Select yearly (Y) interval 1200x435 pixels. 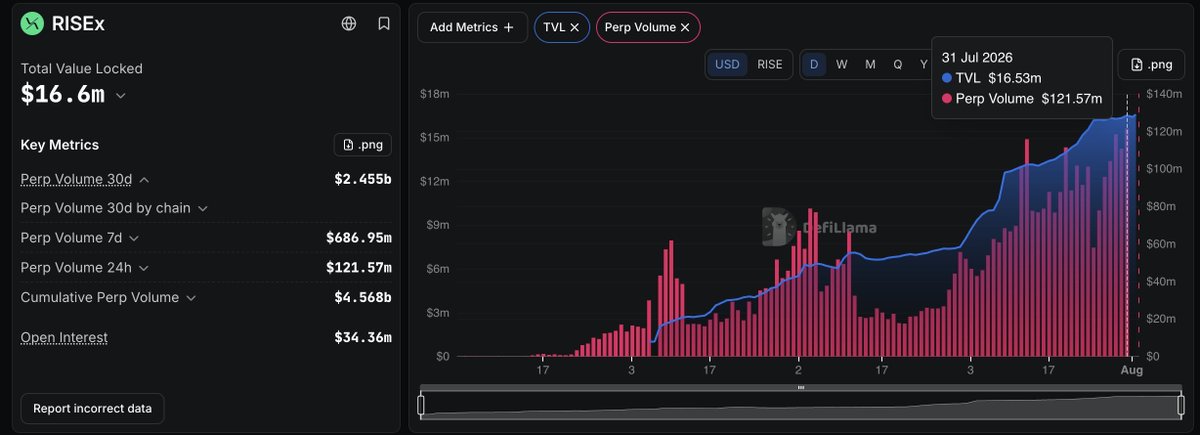coord(923,64)
